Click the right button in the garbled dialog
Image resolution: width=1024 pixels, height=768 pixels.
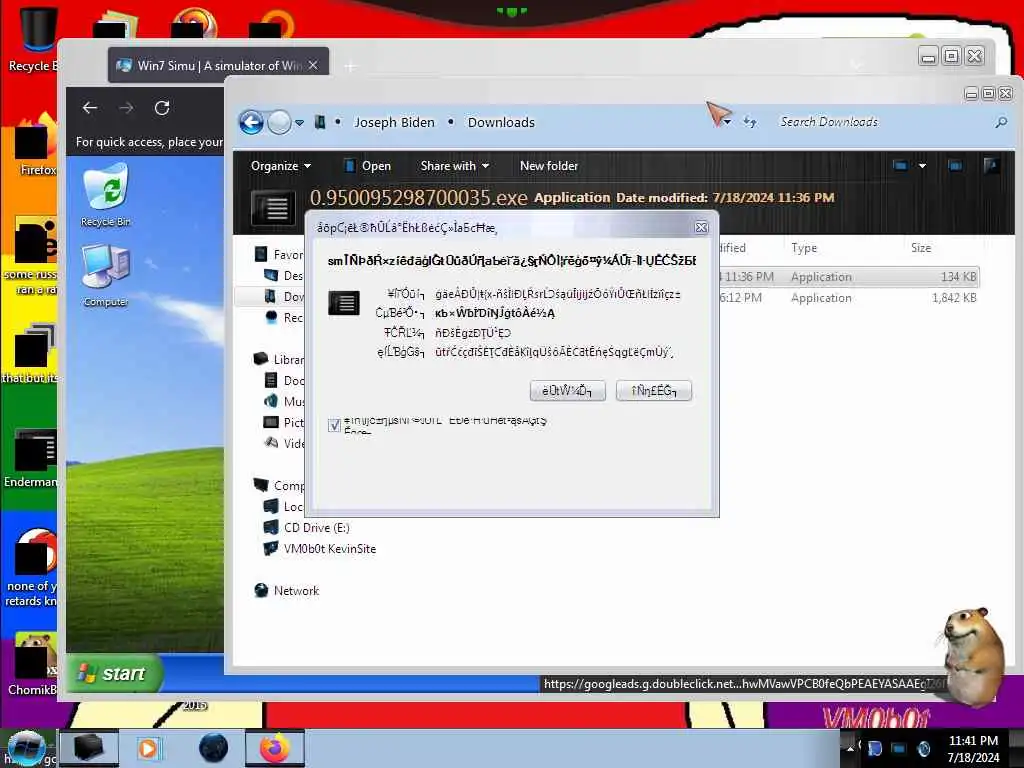click(654, 391)
